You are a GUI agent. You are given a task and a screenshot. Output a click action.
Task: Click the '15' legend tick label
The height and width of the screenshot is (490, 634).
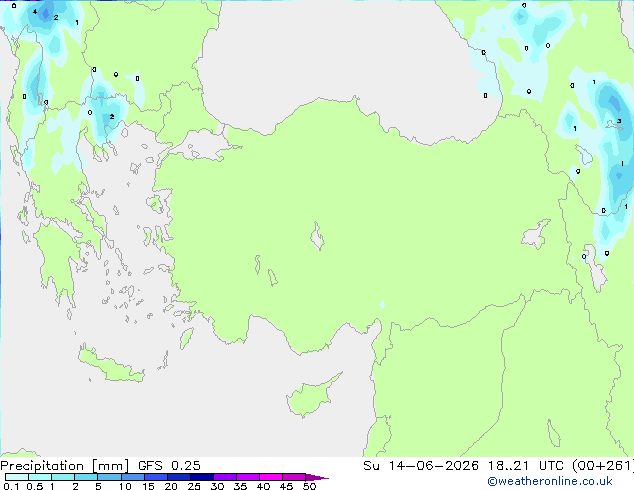pyautogui.click(x=148, y=486)
